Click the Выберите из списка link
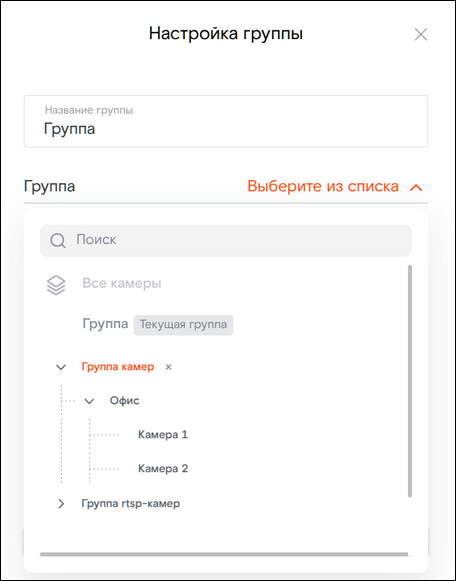The height and width of the screenshot is (581, 456). (x=323, y=186)
